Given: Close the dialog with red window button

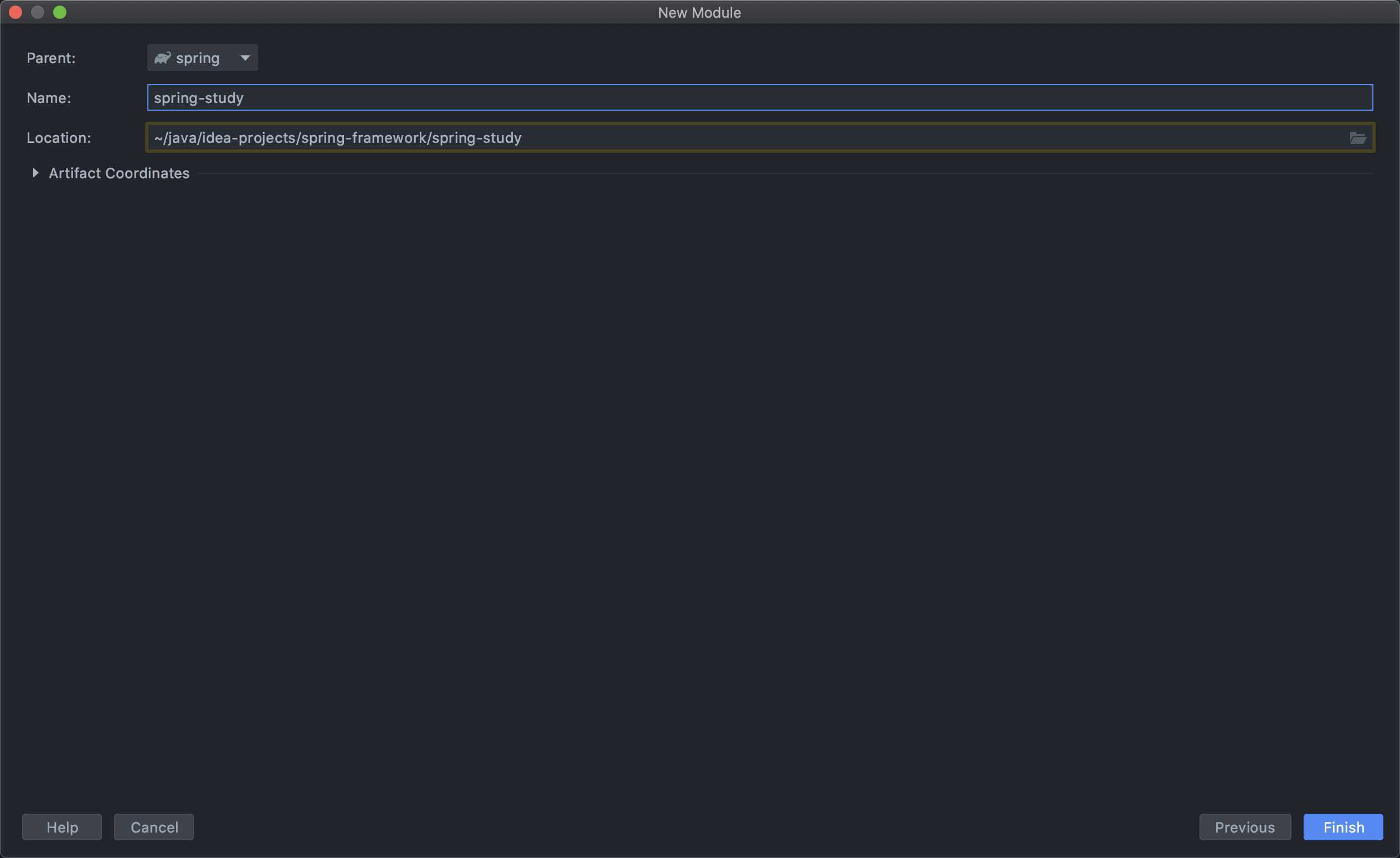Looking at the screenshot, I should tap(16, 13).
